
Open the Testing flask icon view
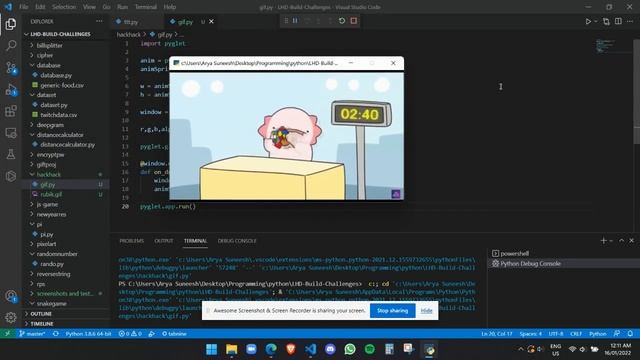[x=11, y=154]
